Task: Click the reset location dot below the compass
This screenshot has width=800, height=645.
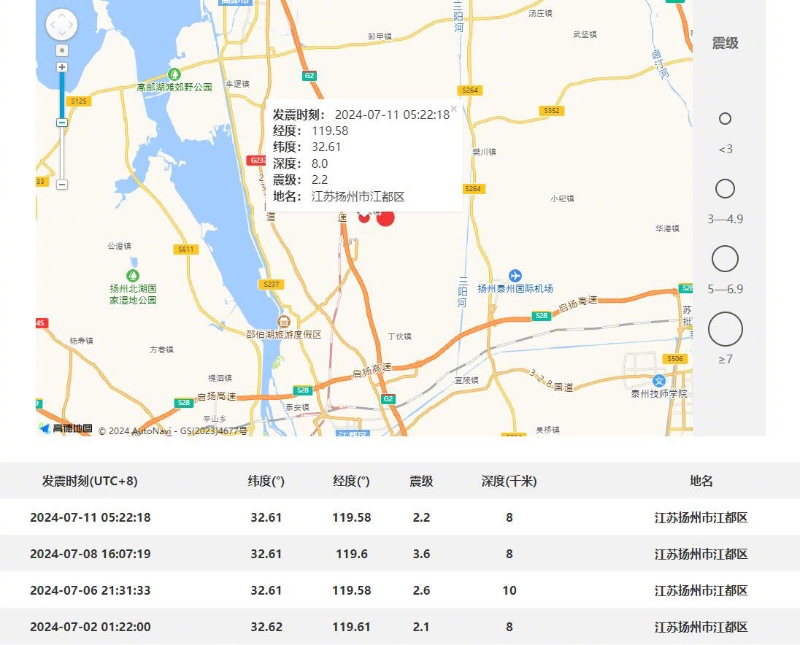Action: coord(62,49)
